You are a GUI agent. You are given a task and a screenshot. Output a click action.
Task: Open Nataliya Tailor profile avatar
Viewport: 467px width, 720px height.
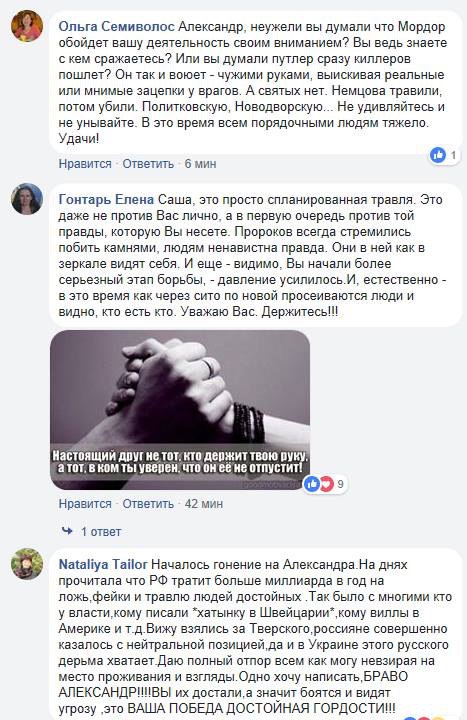point(27,563)
